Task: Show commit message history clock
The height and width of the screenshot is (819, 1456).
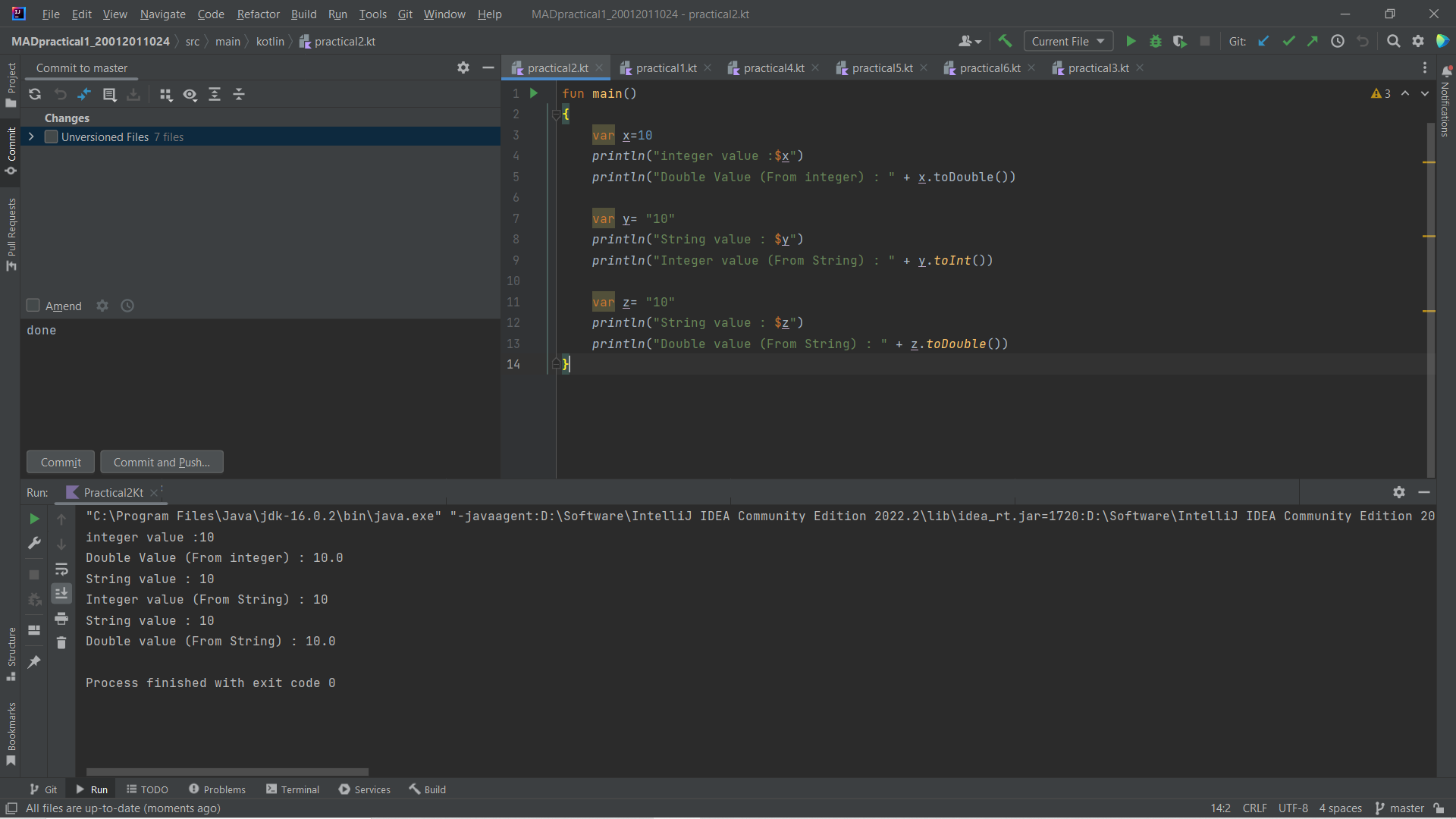Action: (127, 306)
